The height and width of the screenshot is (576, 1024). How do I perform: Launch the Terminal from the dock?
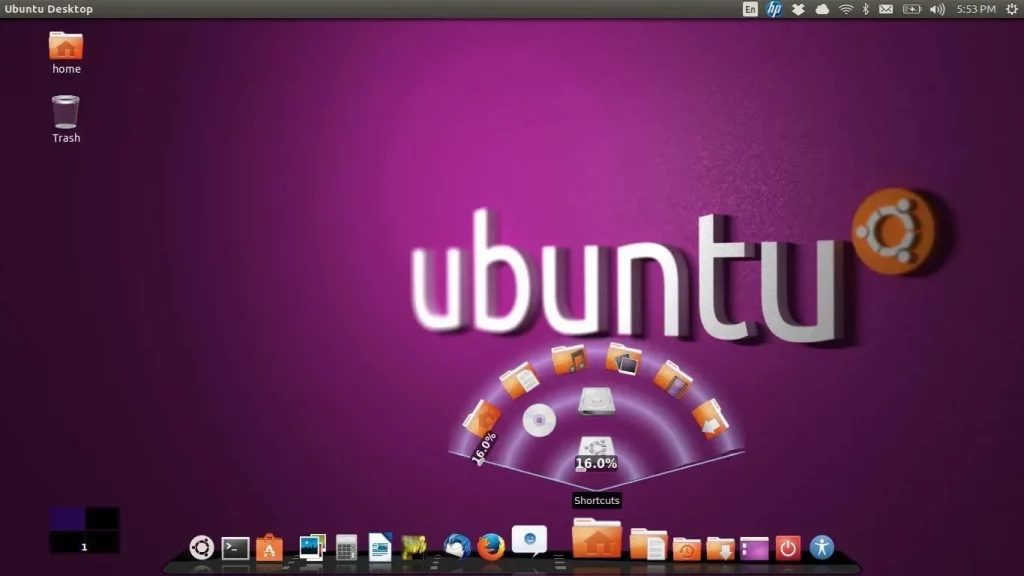(x=235, y=548)
